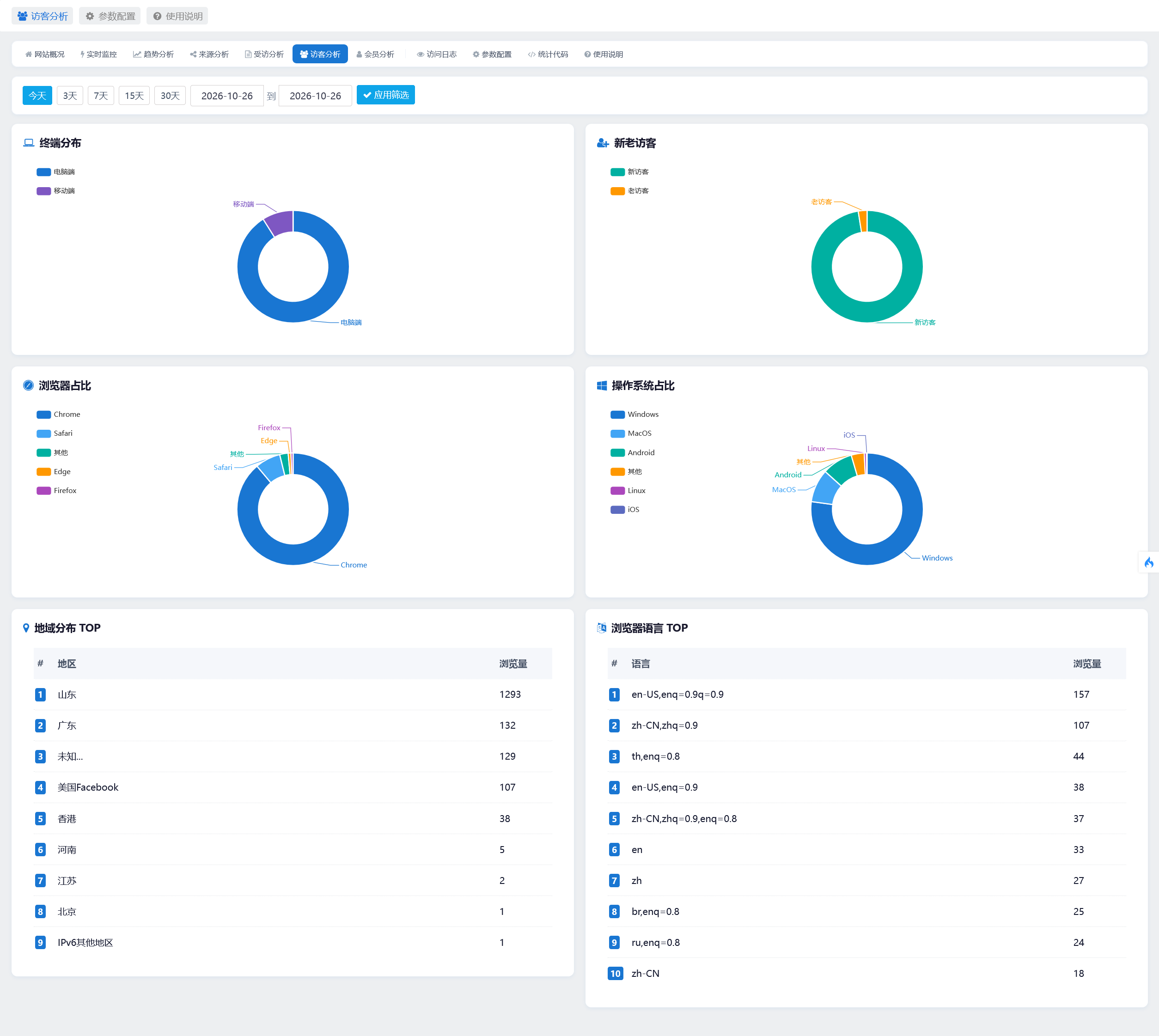
Task: Toggle 老访客 legend item
Action: coord(629,191)
